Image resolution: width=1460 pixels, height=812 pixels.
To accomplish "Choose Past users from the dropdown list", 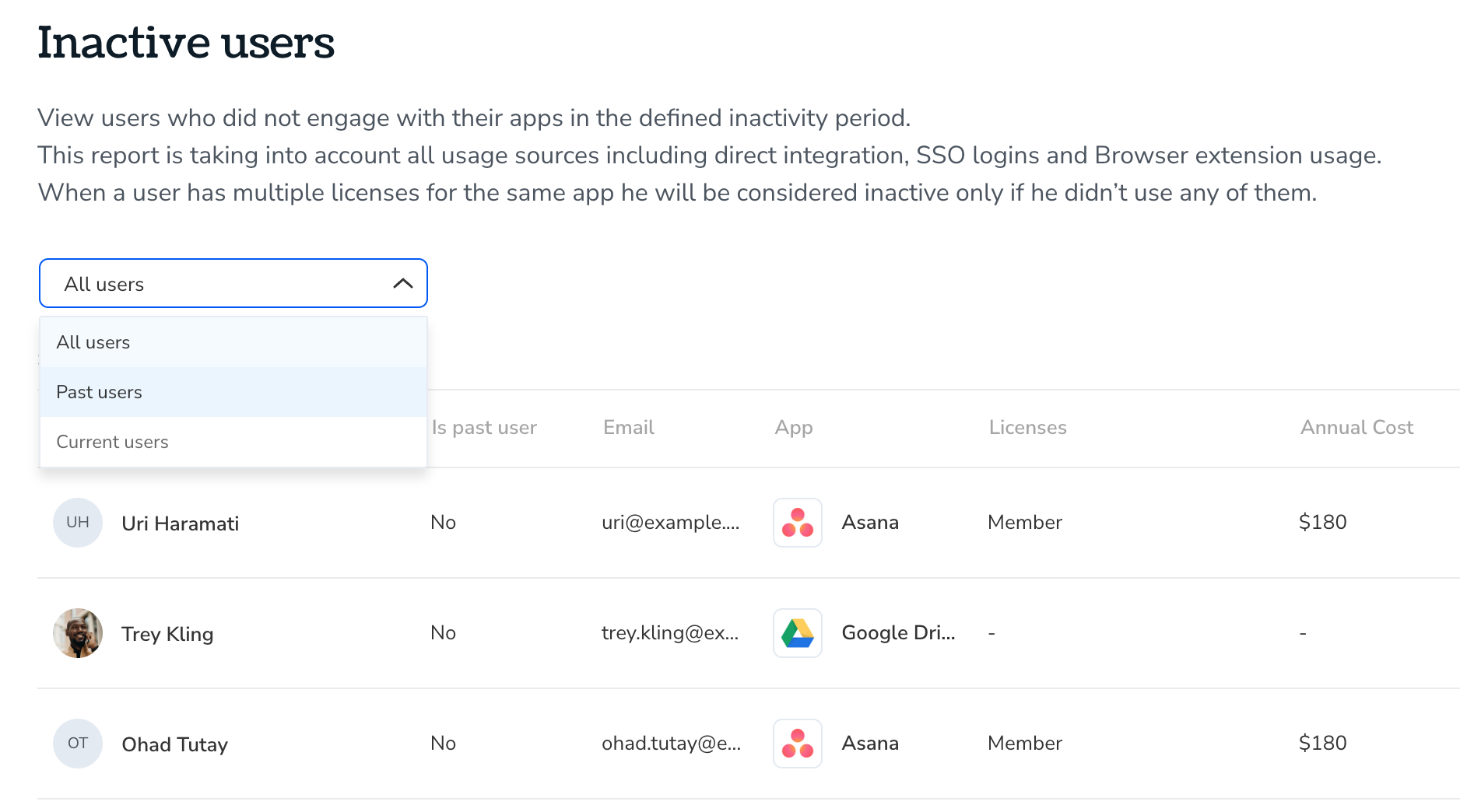I will point(233,392).
